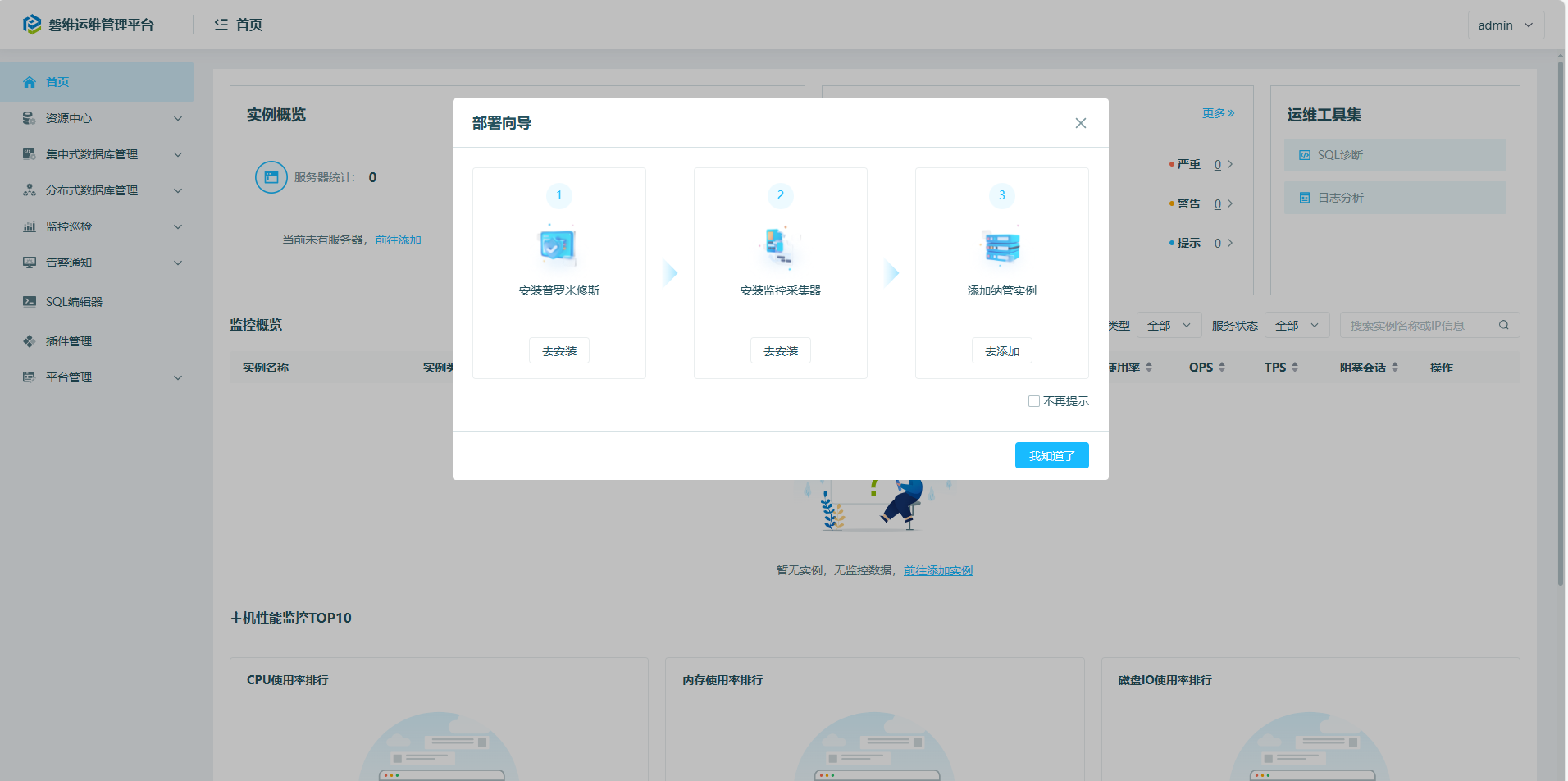Image resolution: width=1568 pixels, height=781 pixels.
Task: Click the home icon in sidebar
Action: coord(30,82)
